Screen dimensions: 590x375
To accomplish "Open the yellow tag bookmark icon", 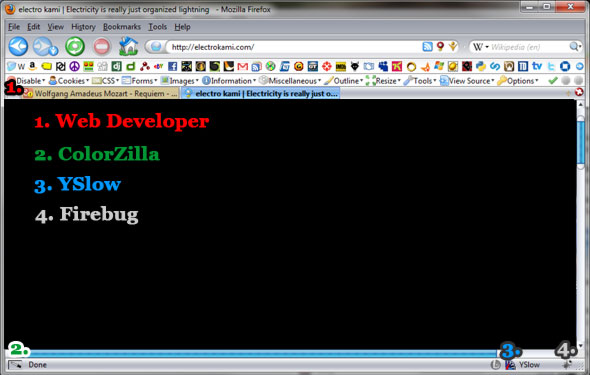I will (x=47, y=67).
